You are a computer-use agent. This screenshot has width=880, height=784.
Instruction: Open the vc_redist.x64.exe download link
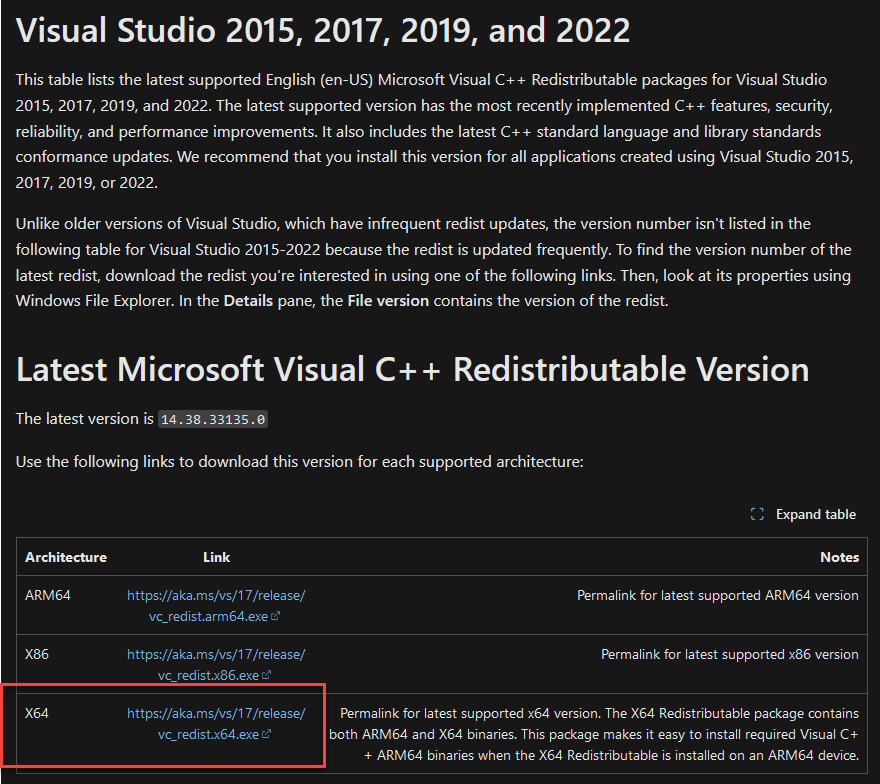(216, 723)
